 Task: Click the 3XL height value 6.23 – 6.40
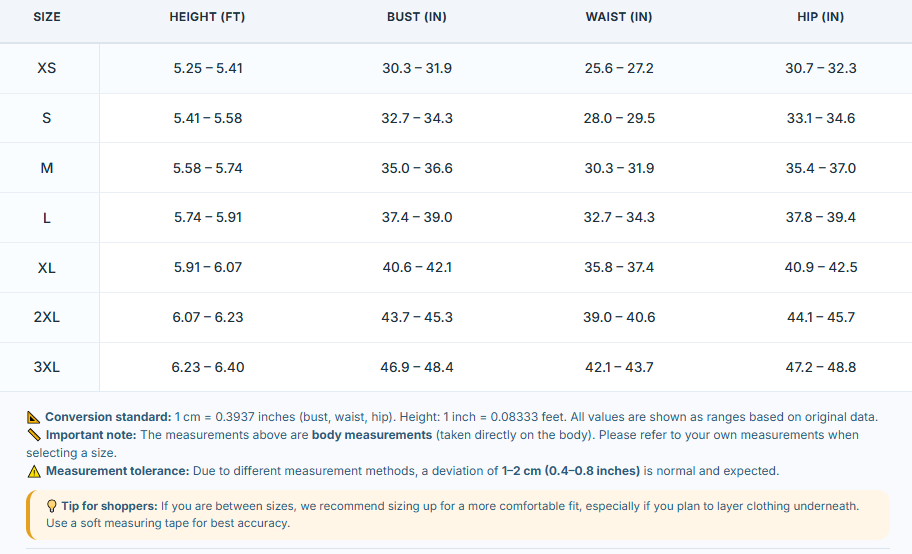[208, 367]
